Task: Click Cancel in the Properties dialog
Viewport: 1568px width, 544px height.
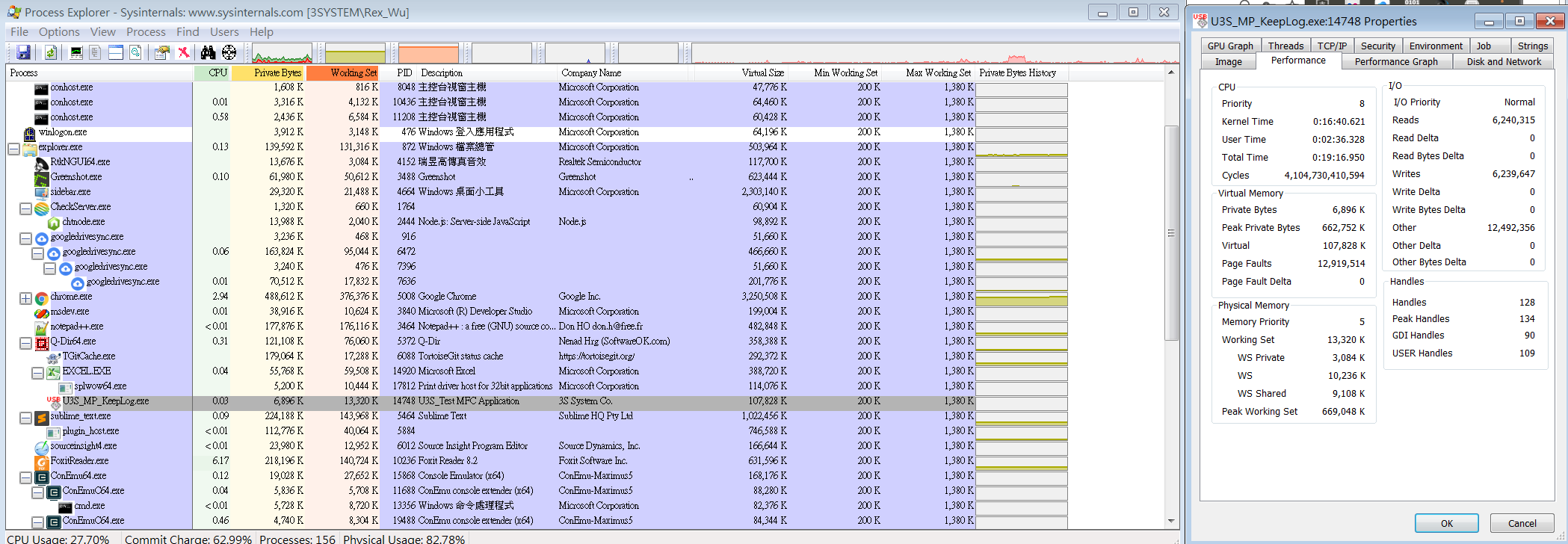Action: coord(1522,523)
